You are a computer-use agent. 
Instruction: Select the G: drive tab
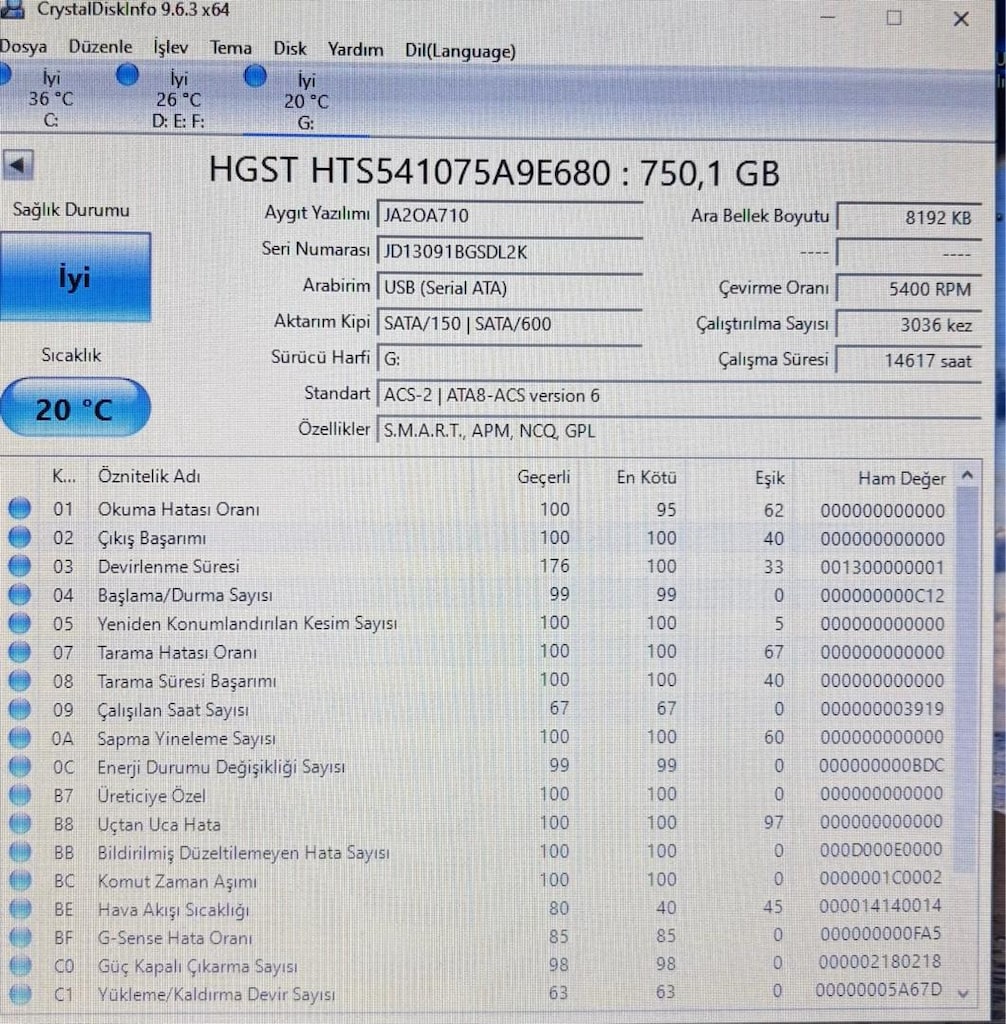pyautogui.click(x=306, y=101)
